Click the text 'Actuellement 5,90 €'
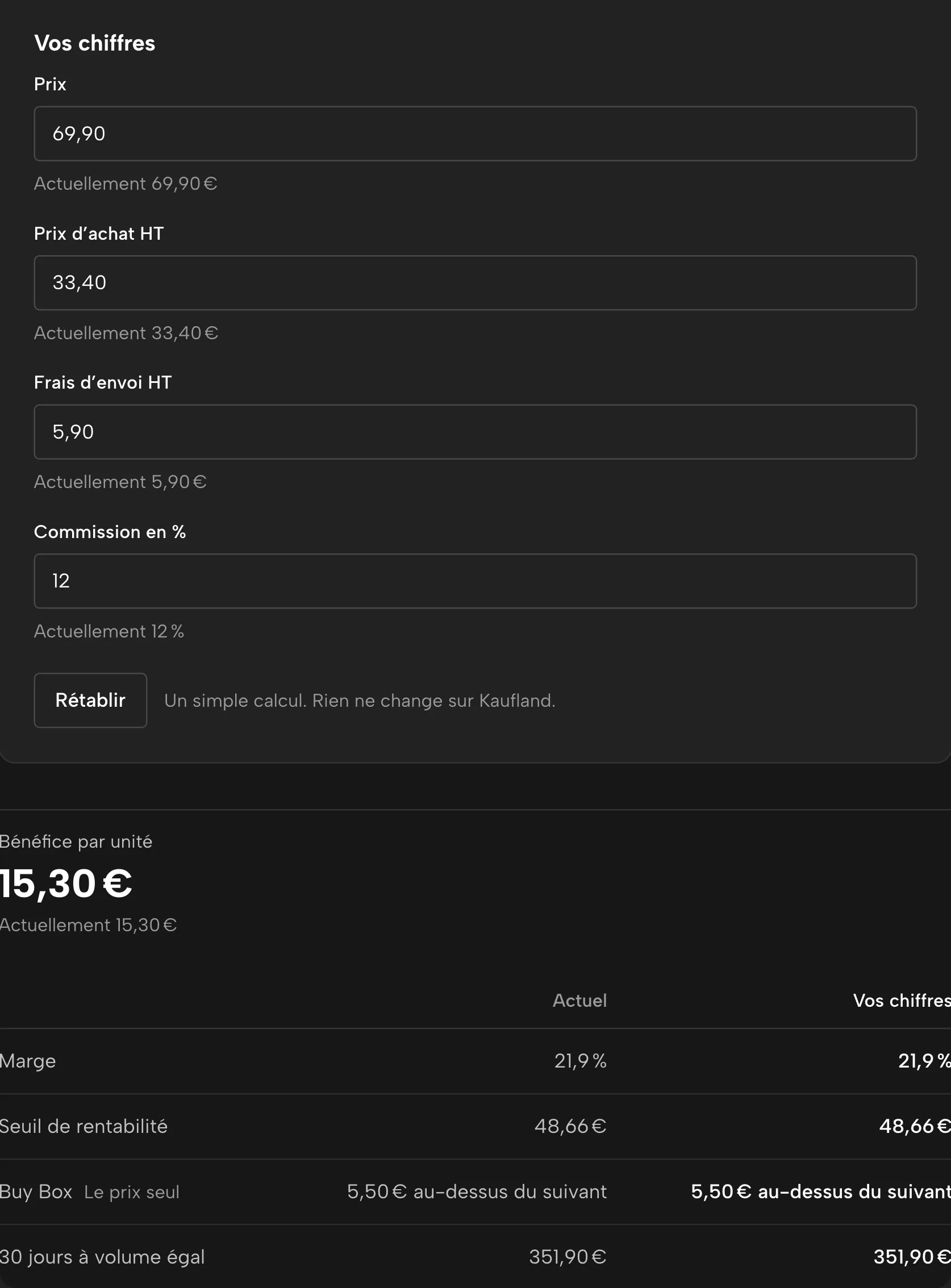 pos(120,482)
